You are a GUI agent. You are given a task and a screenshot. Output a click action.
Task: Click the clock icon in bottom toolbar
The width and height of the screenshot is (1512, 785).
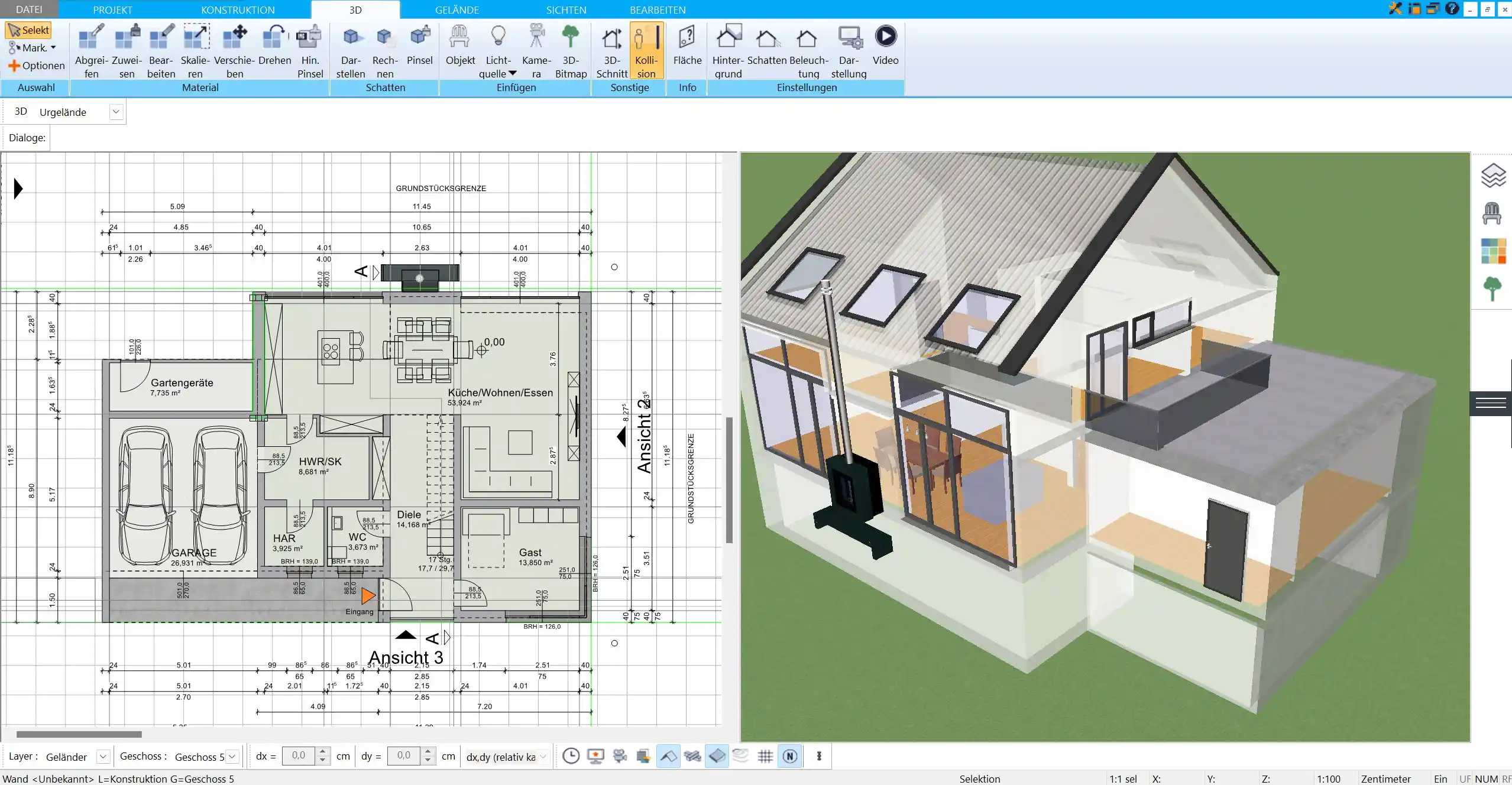[x=571, y=756]
